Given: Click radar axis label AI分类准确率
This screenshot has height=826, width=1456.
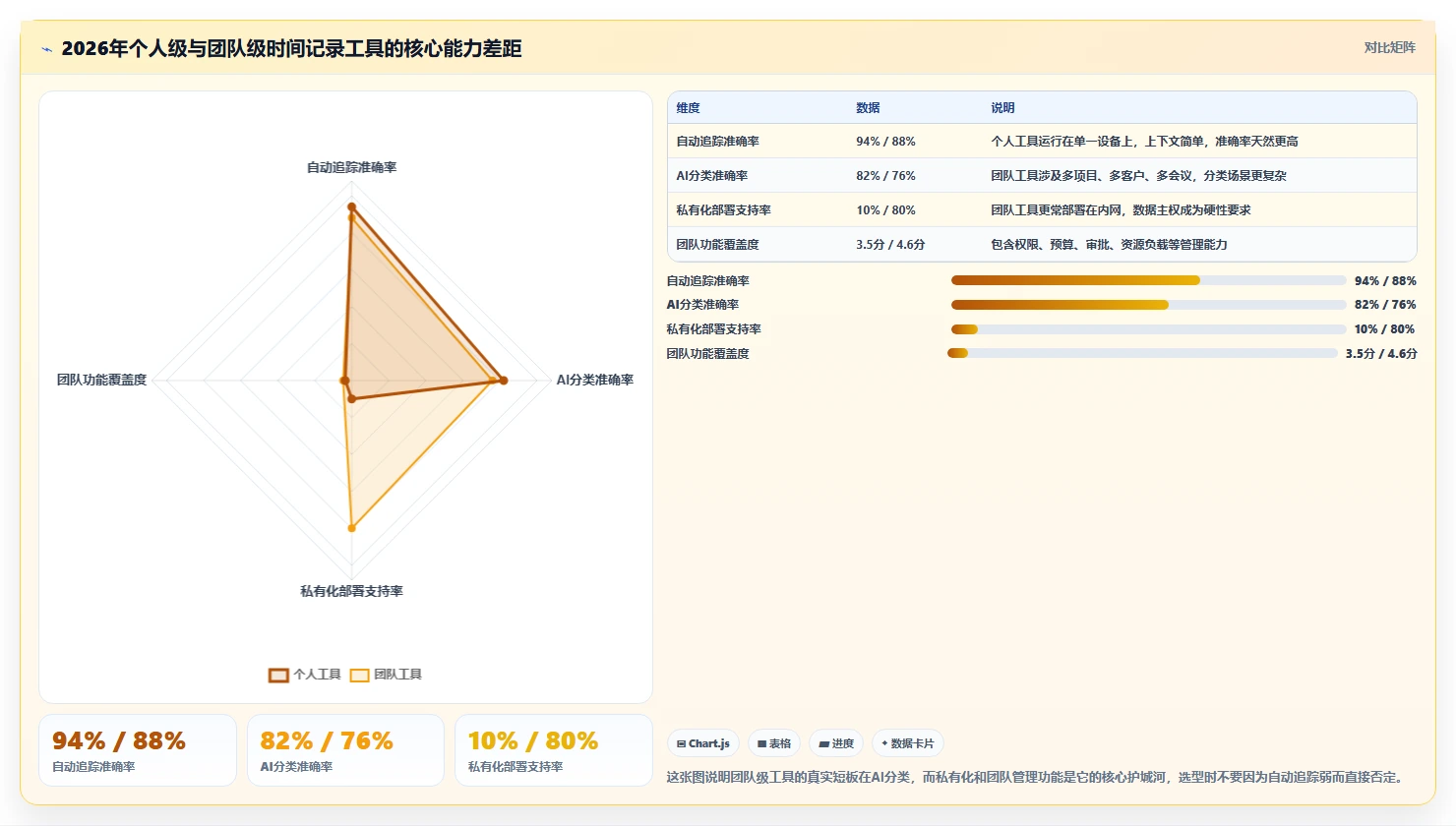Looking at the screenshot, I should coord(595,380).
